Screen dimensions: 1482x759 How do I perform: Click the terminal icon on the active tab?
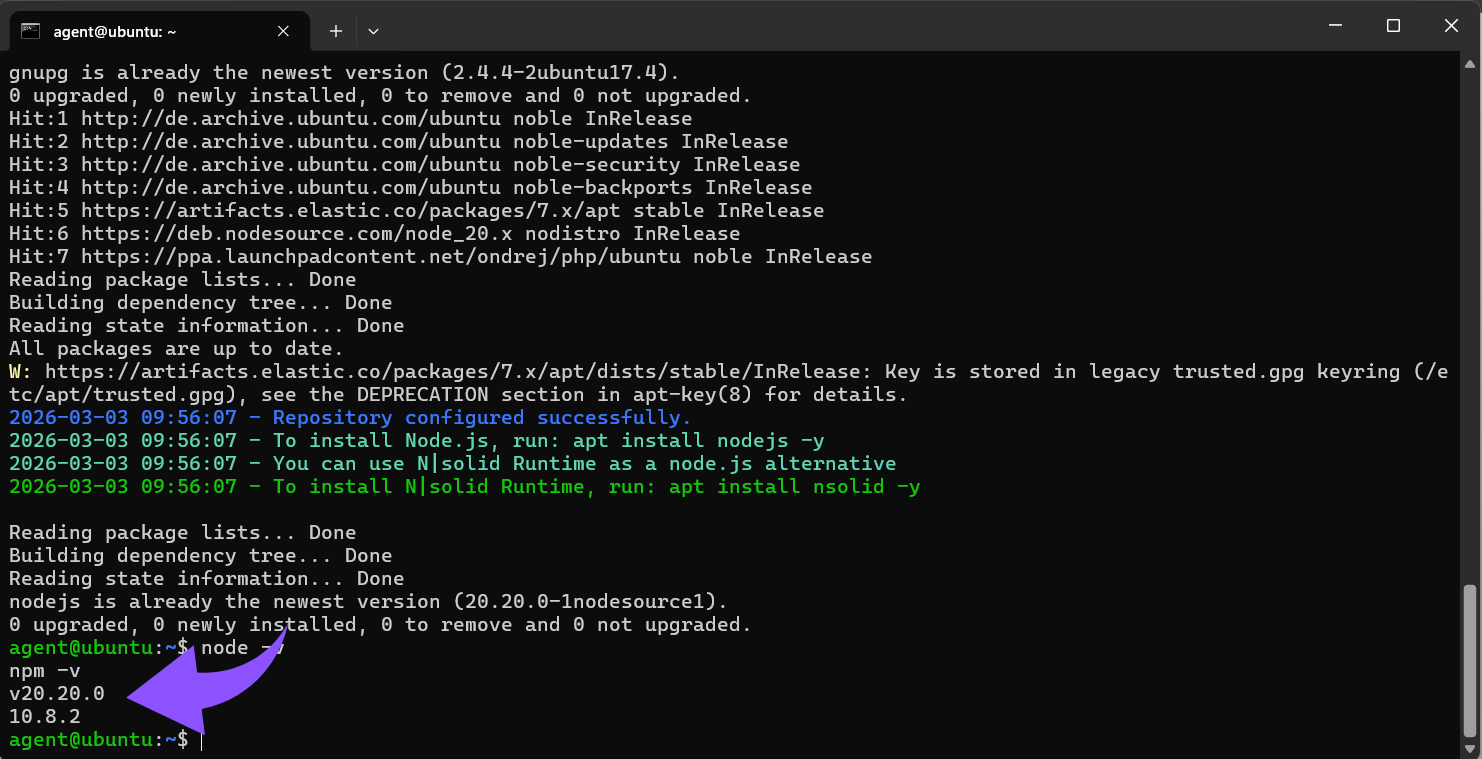click(32, 31)
